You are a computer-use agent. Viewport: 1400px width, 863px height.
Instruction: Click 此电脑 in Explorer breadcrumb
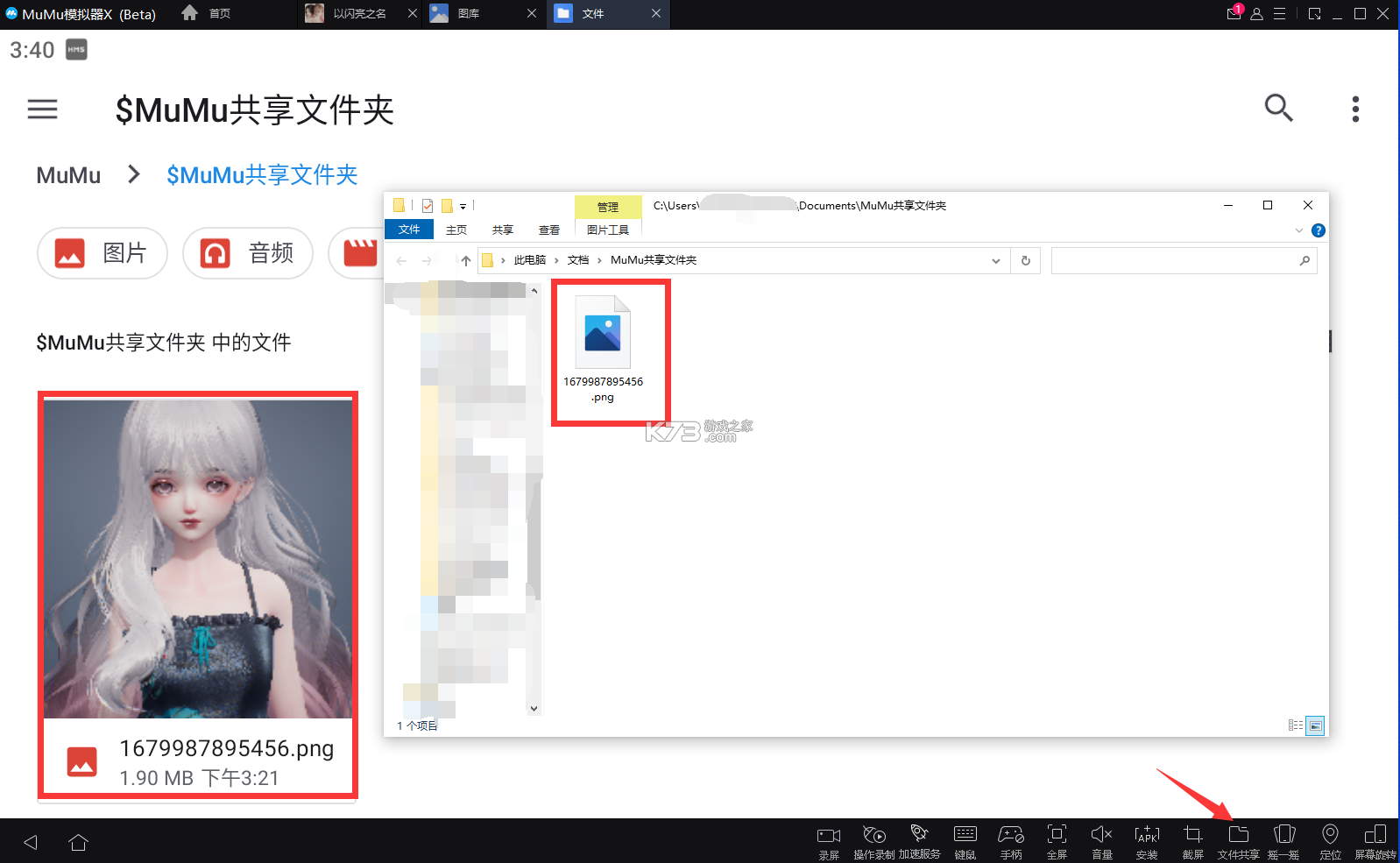tap(529, 260)
